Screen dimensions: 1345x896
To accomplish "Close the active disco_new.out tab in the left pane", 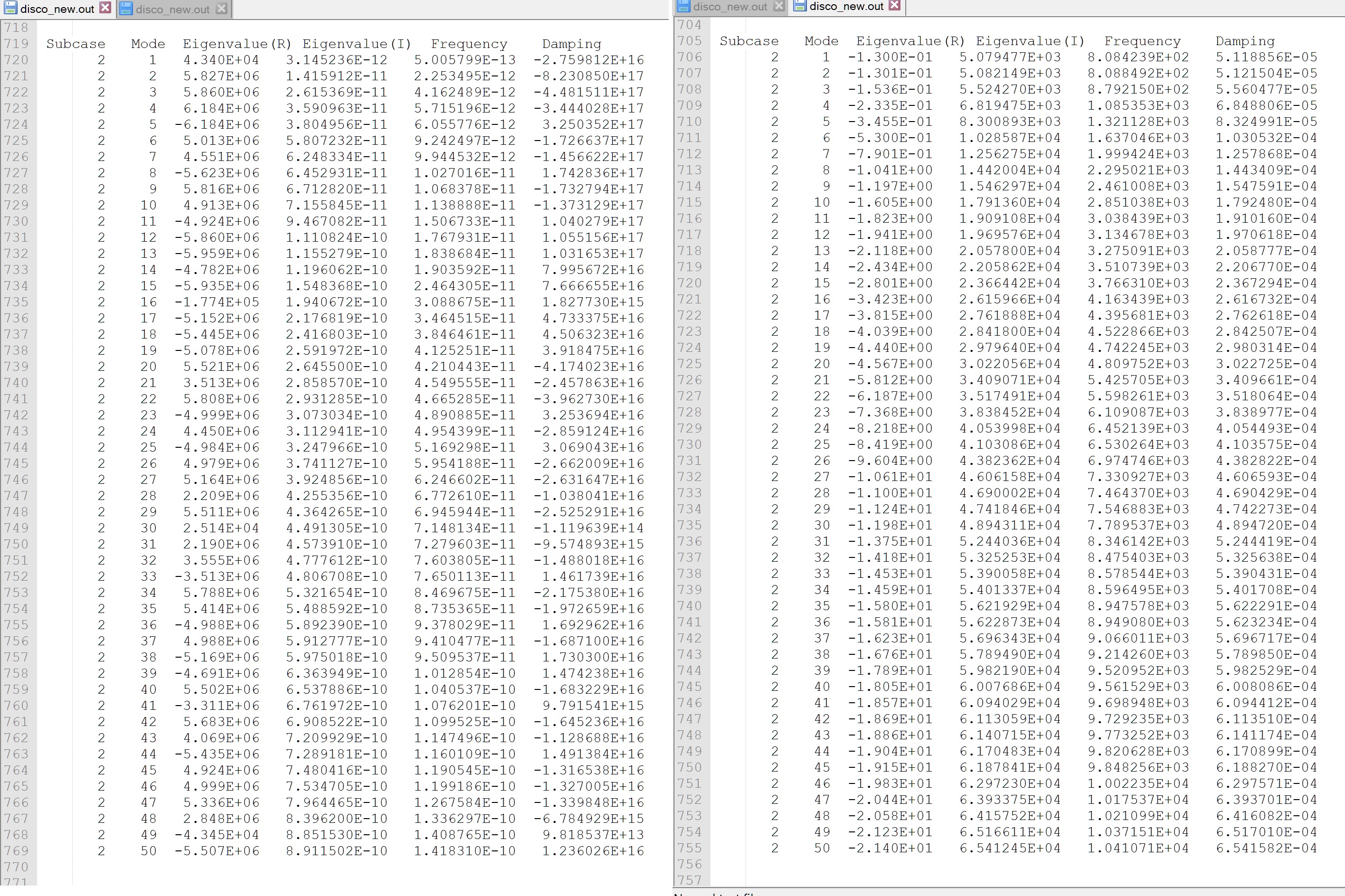I will [104, 8].
